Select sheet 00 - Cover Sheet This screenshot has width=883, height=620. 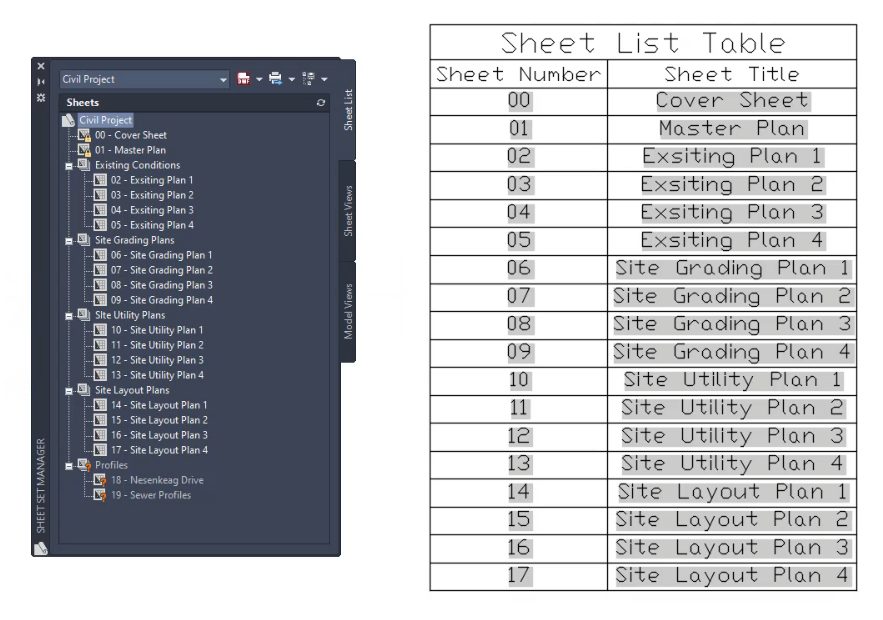point(131,135)
